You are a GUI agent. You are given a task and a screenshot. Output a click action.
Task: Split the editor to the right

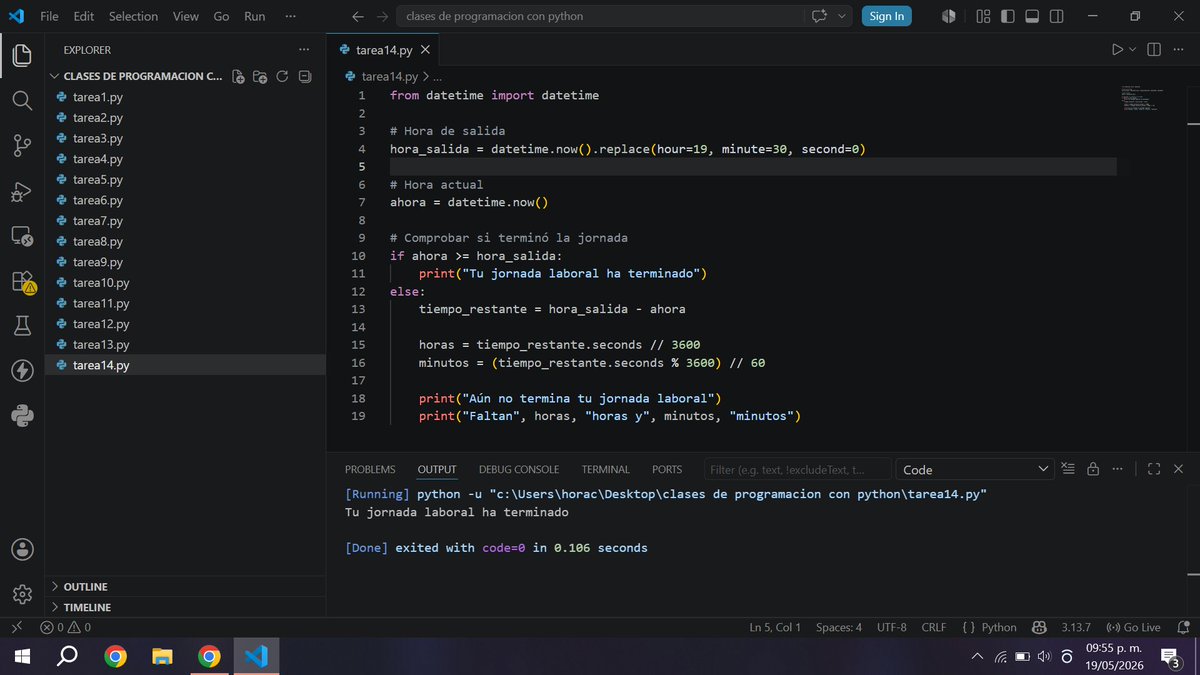[1153, 49]
